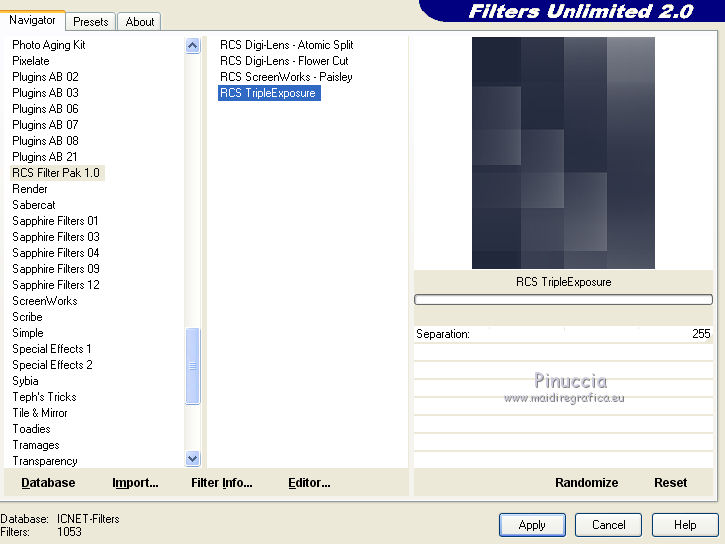Select Tramages category
725x544 pixels.
36,445
